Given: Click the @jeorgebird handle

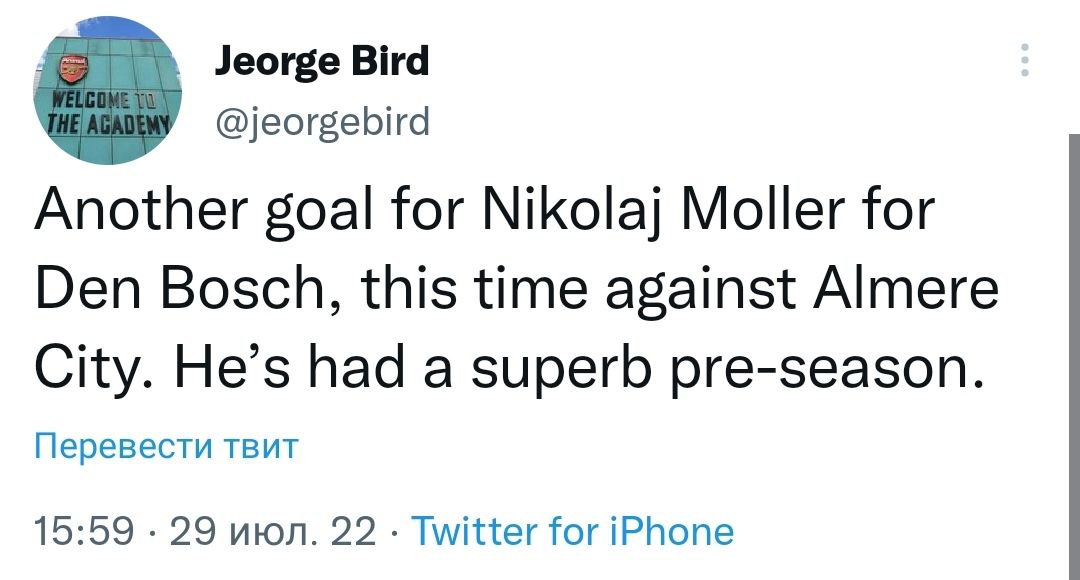Looking at the screenshot, I should click(322, 122).
